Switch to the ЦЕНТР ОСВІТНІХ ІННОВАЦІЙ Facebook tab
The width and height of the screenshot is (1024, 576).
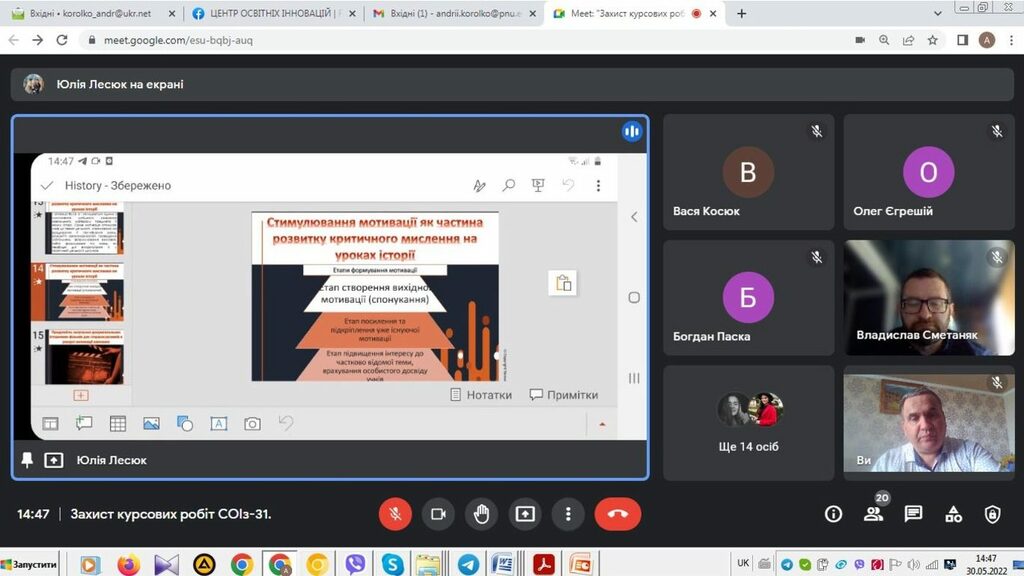(270, 14)
